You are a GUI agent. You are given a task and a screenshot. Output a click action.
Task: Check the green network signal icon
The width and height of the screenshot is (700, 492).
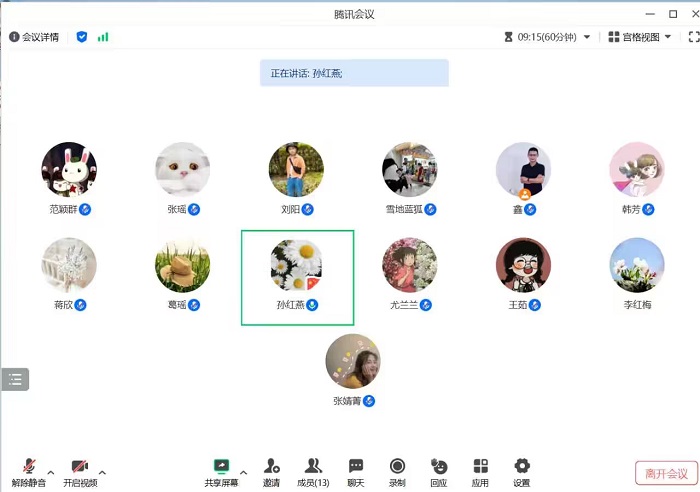103,37
